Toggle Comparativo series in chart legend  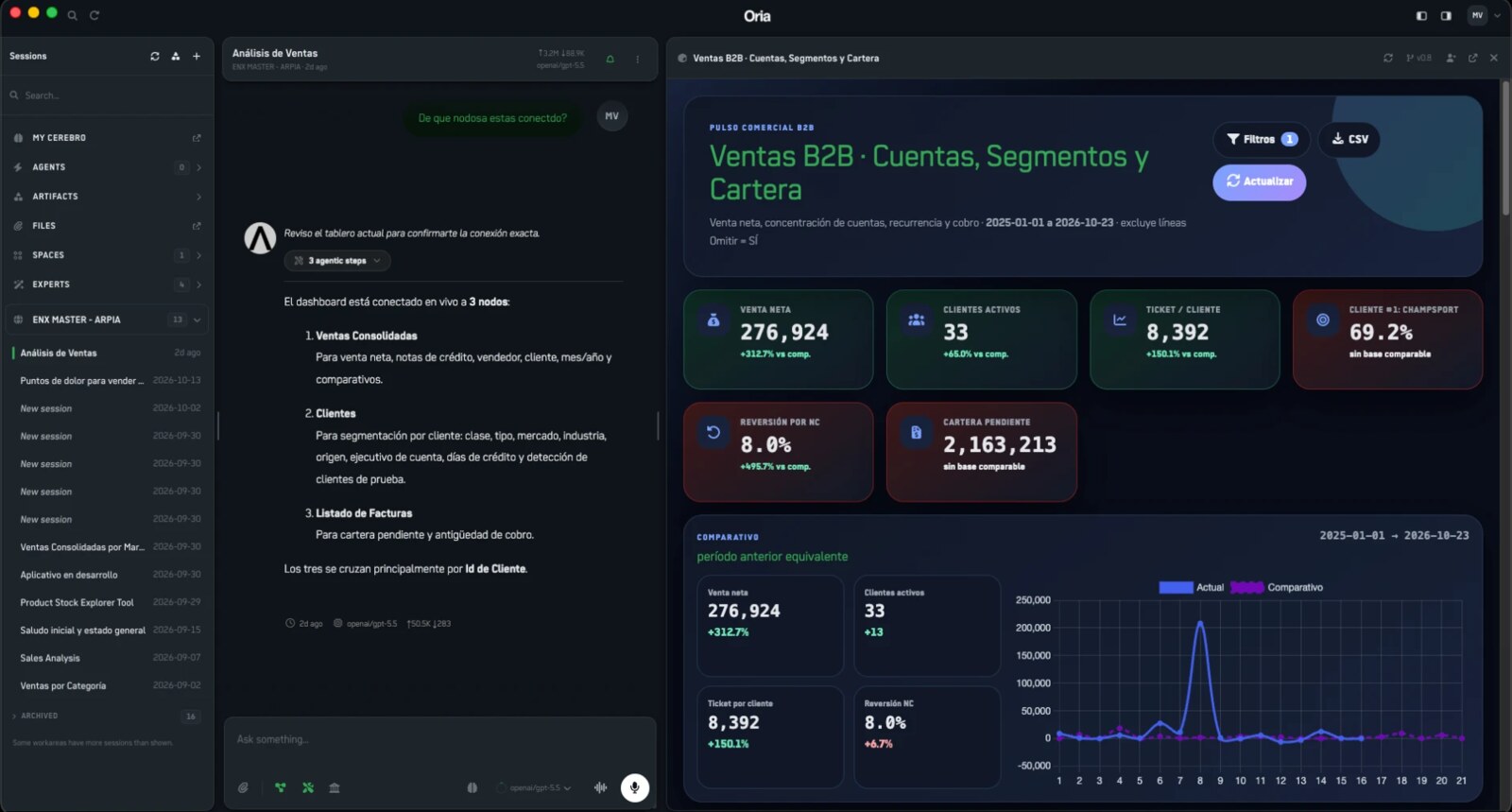point(1277,587)
